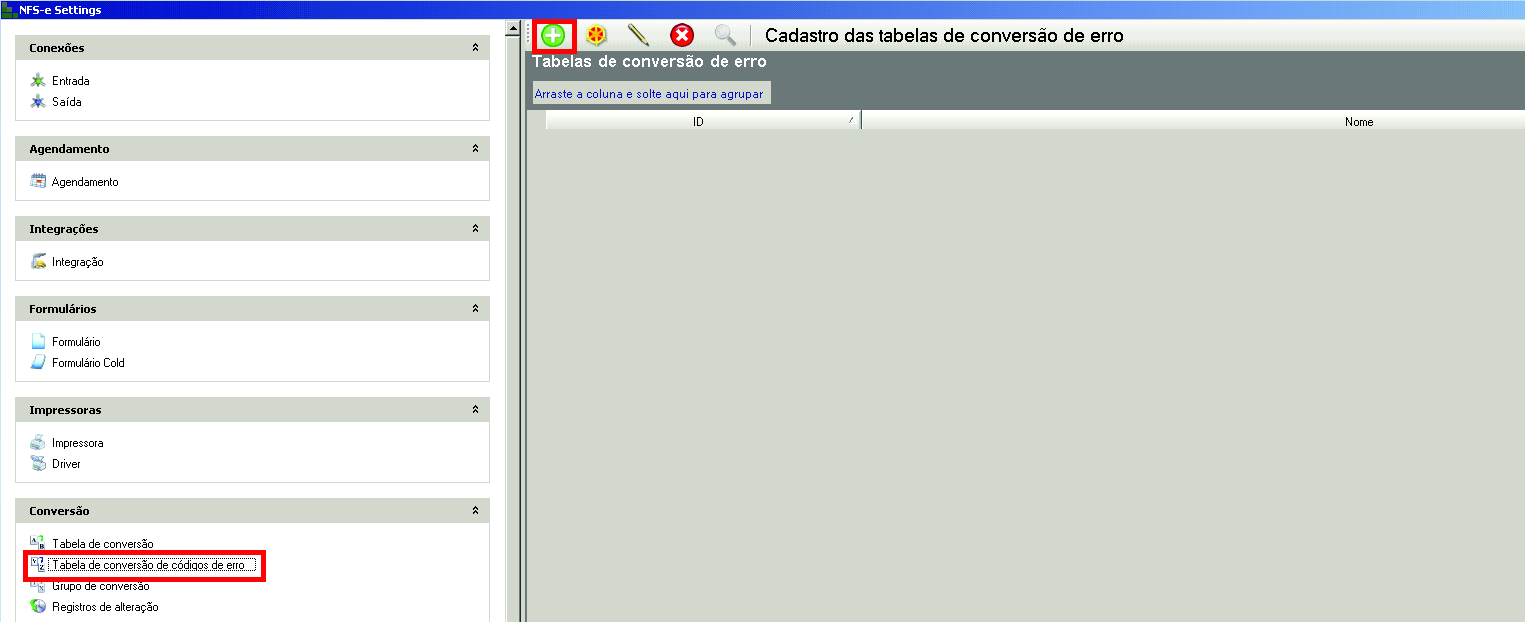
Task: Click NFS-e Settings title bar app icon
Action: 9,10
